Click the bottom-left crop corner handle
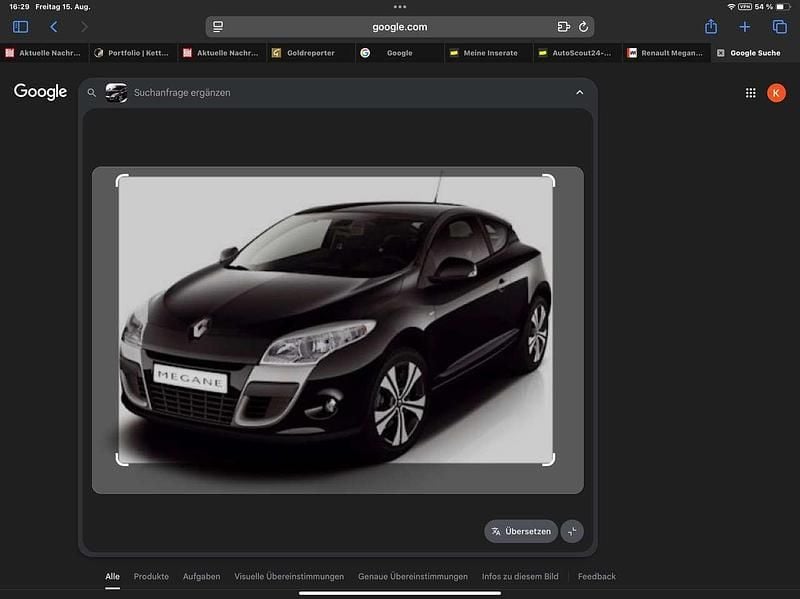This screenshot has width=800, height=599. 121,460
